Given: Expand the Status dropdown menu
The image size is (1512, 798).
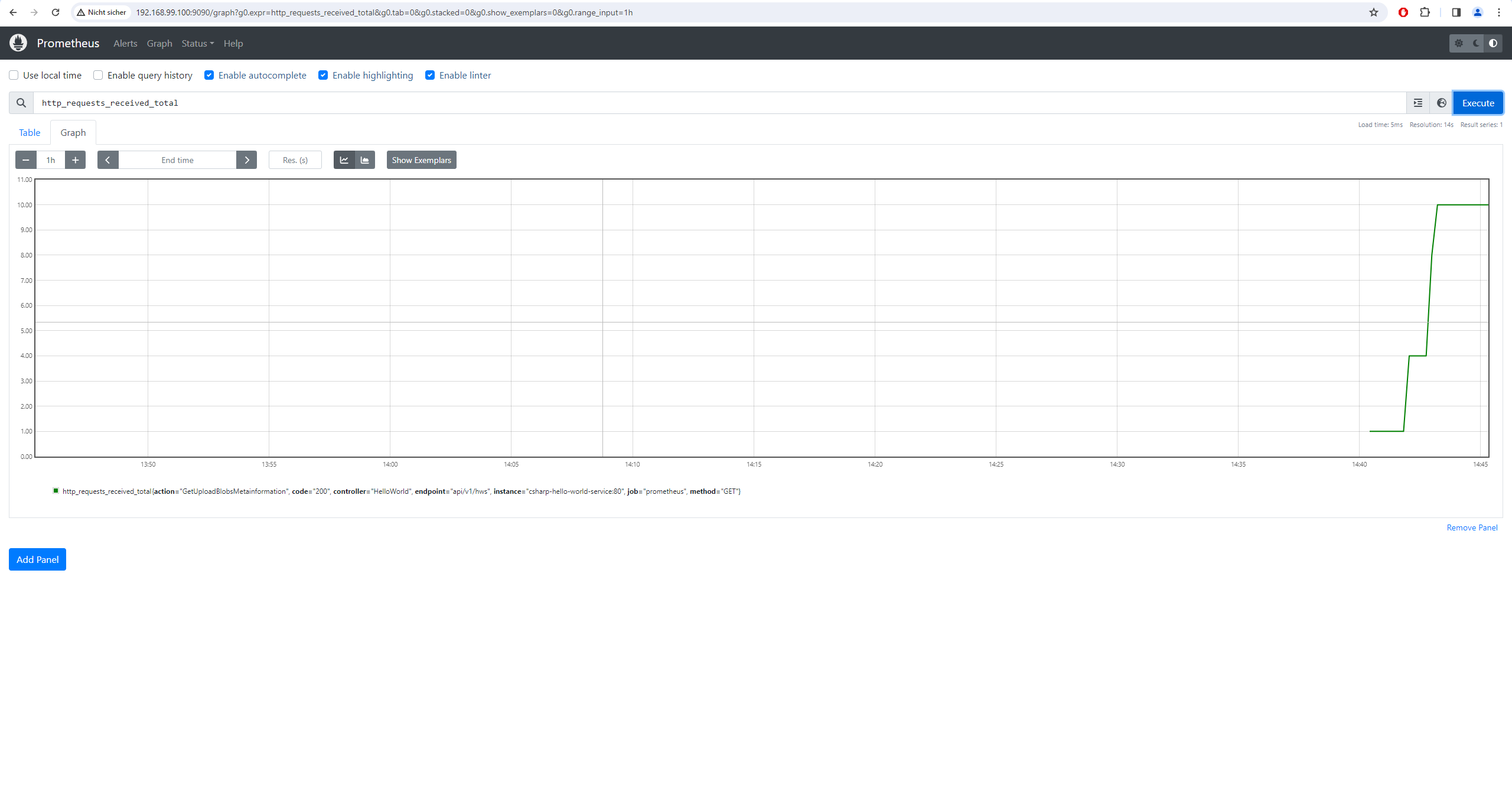Looking at the screenshot, I should (x=197, y=43).
